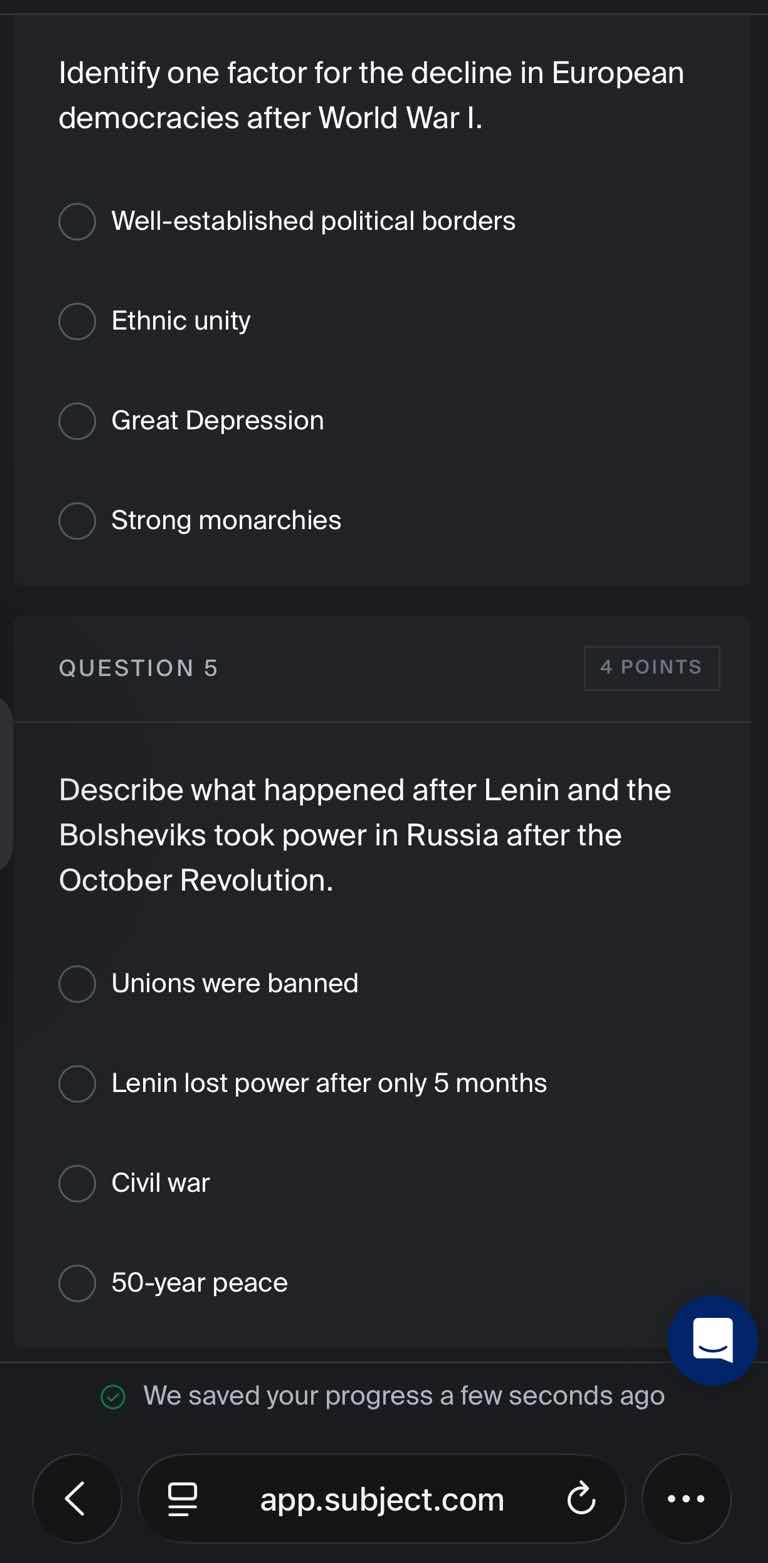
Task: Pick the Ethnic unity option
Action: tap(77, 321)
